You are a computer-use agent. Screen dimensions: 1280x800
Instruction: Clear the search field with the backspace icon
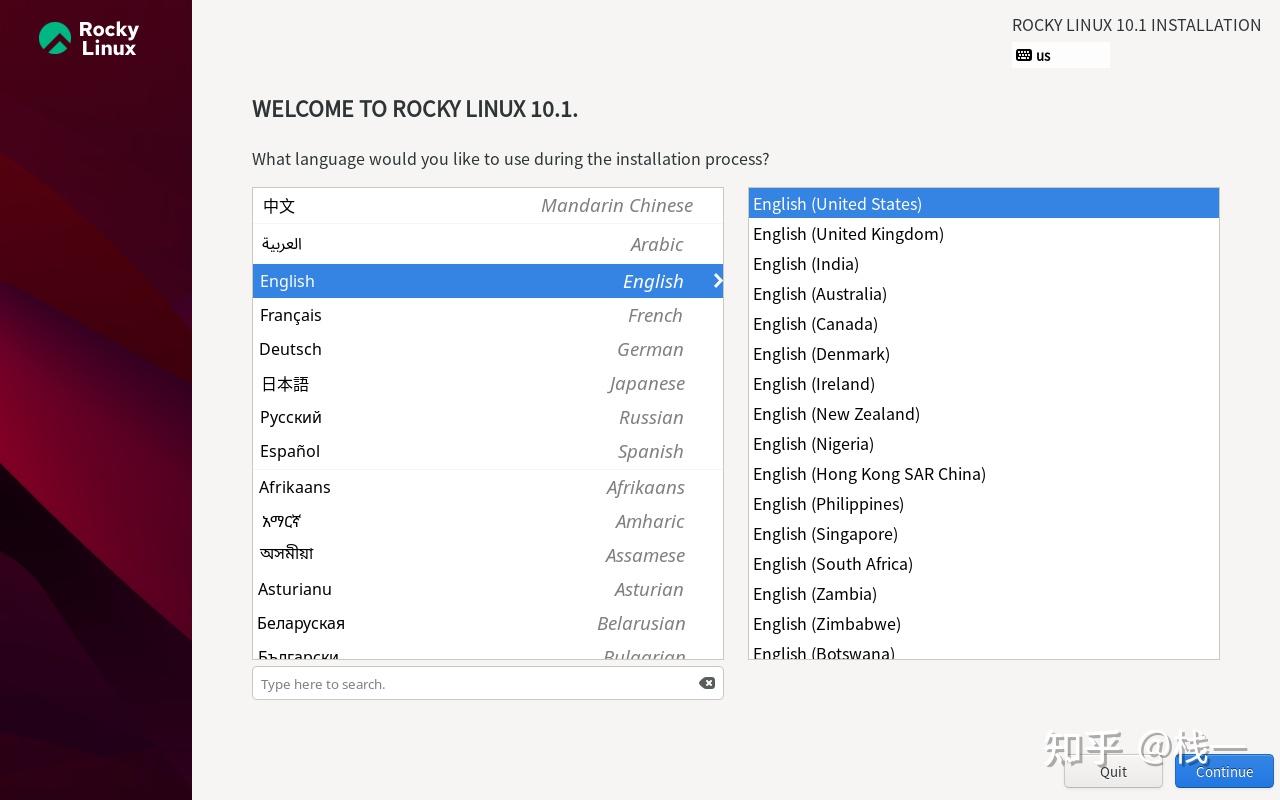707,683
